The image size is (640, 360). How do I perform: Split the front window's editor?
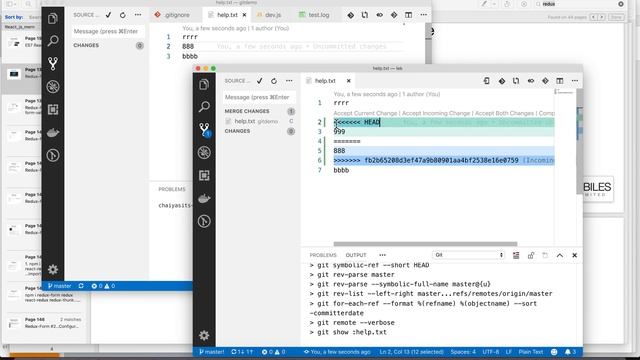(560, 81)
